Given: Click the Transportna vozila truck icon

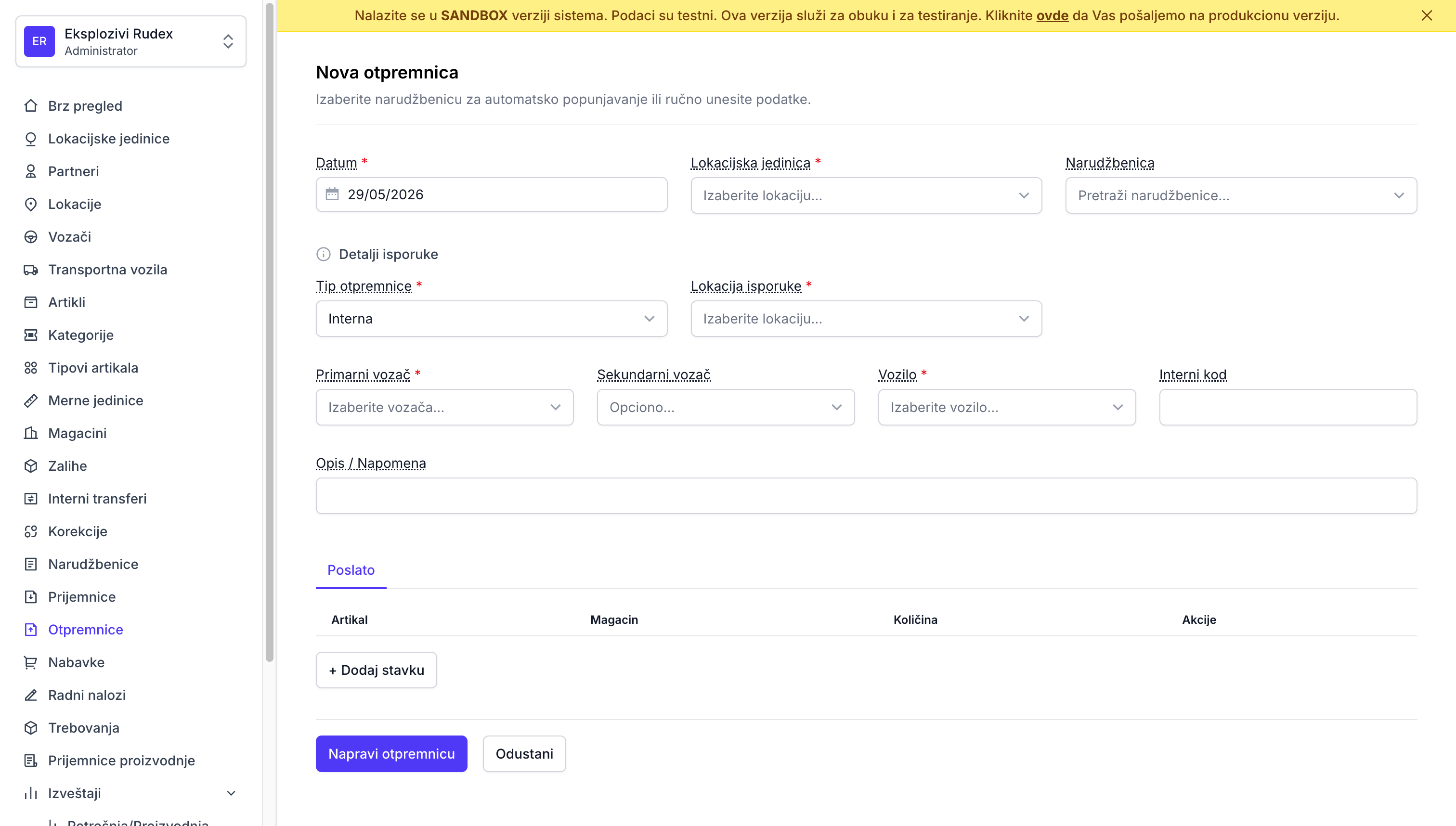Looking at the screenshot, I should pos(31,270).
